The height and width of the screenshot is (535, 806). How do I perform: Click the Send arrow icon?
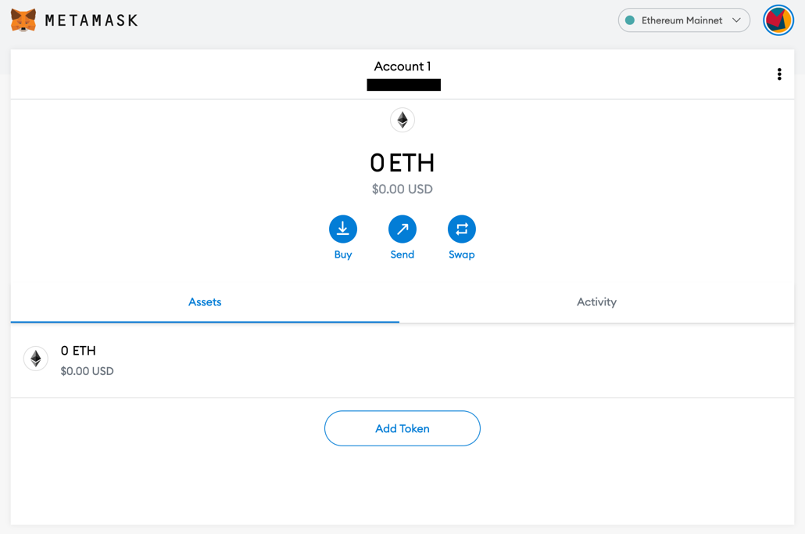pyautogui.click(x=402, y=229)
